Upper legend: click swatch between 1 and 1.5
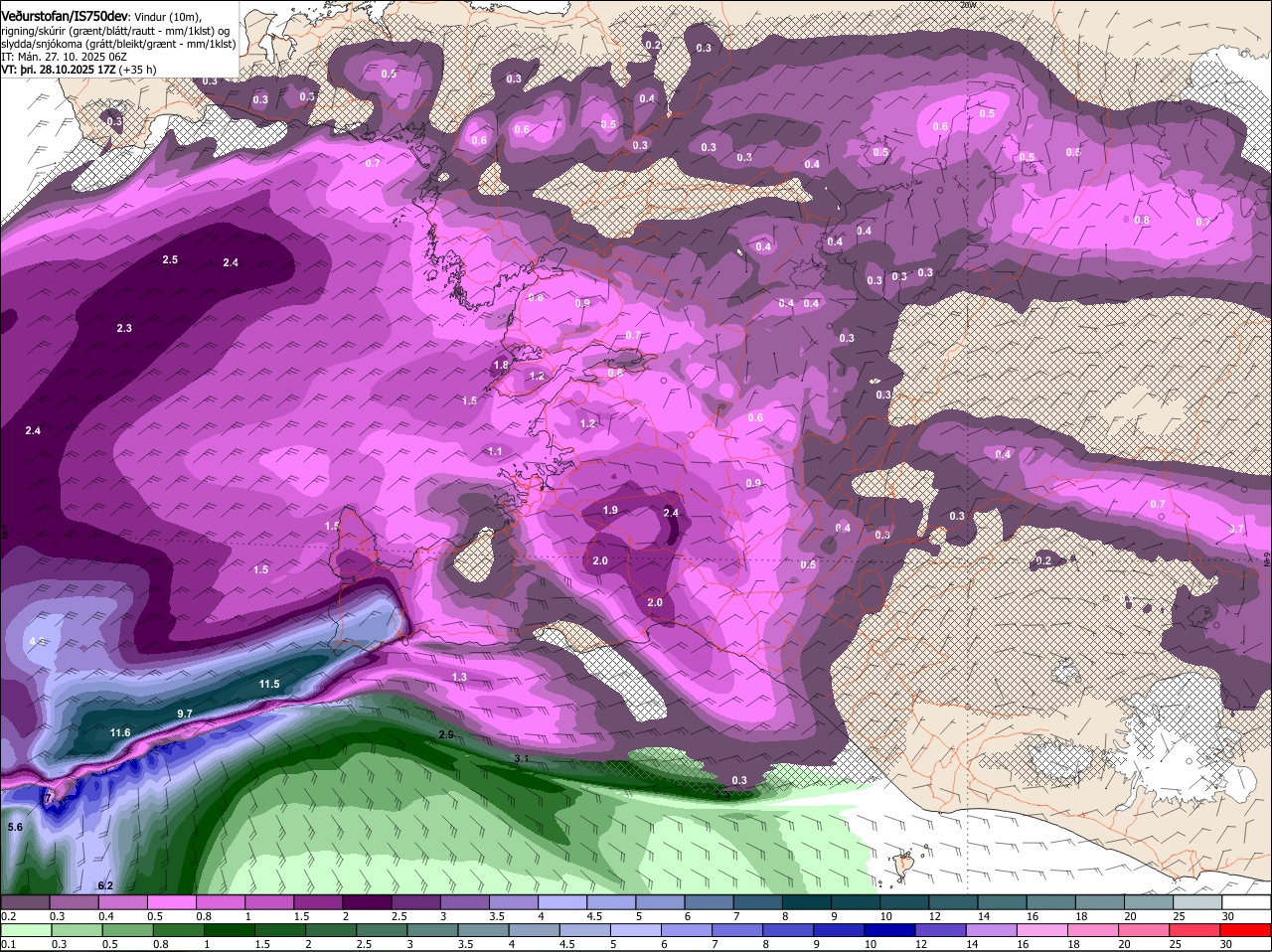This screenshot has height=952, width=1272. click(x=269, y=902)
